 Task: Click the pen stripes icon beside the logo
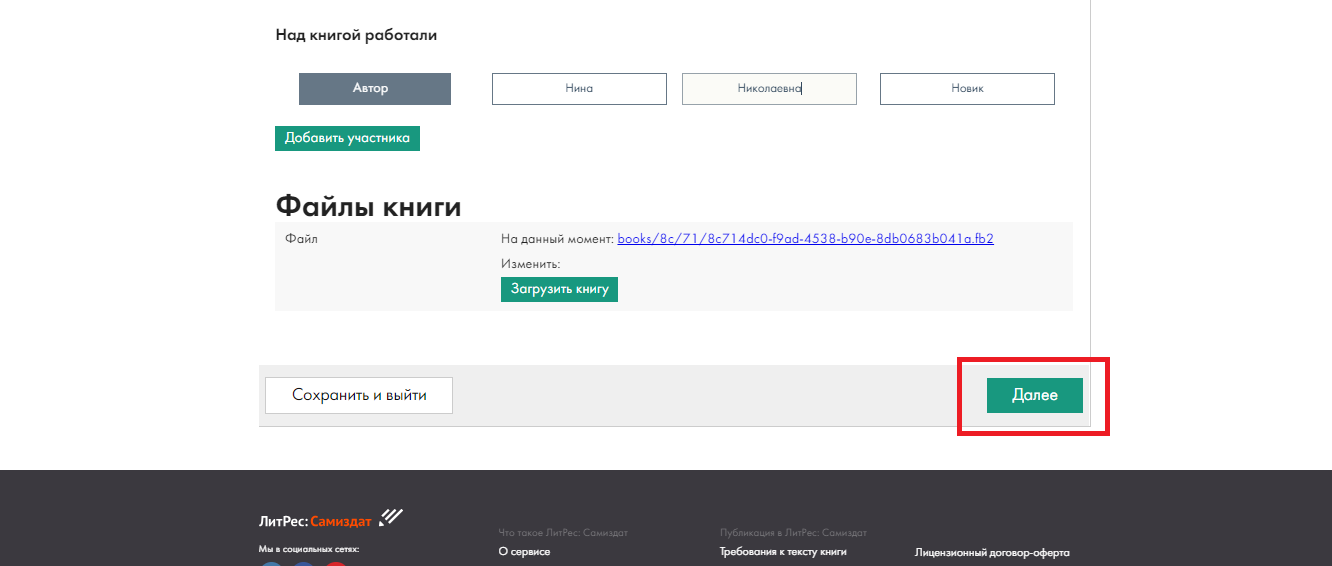click(x=391, y=517)
